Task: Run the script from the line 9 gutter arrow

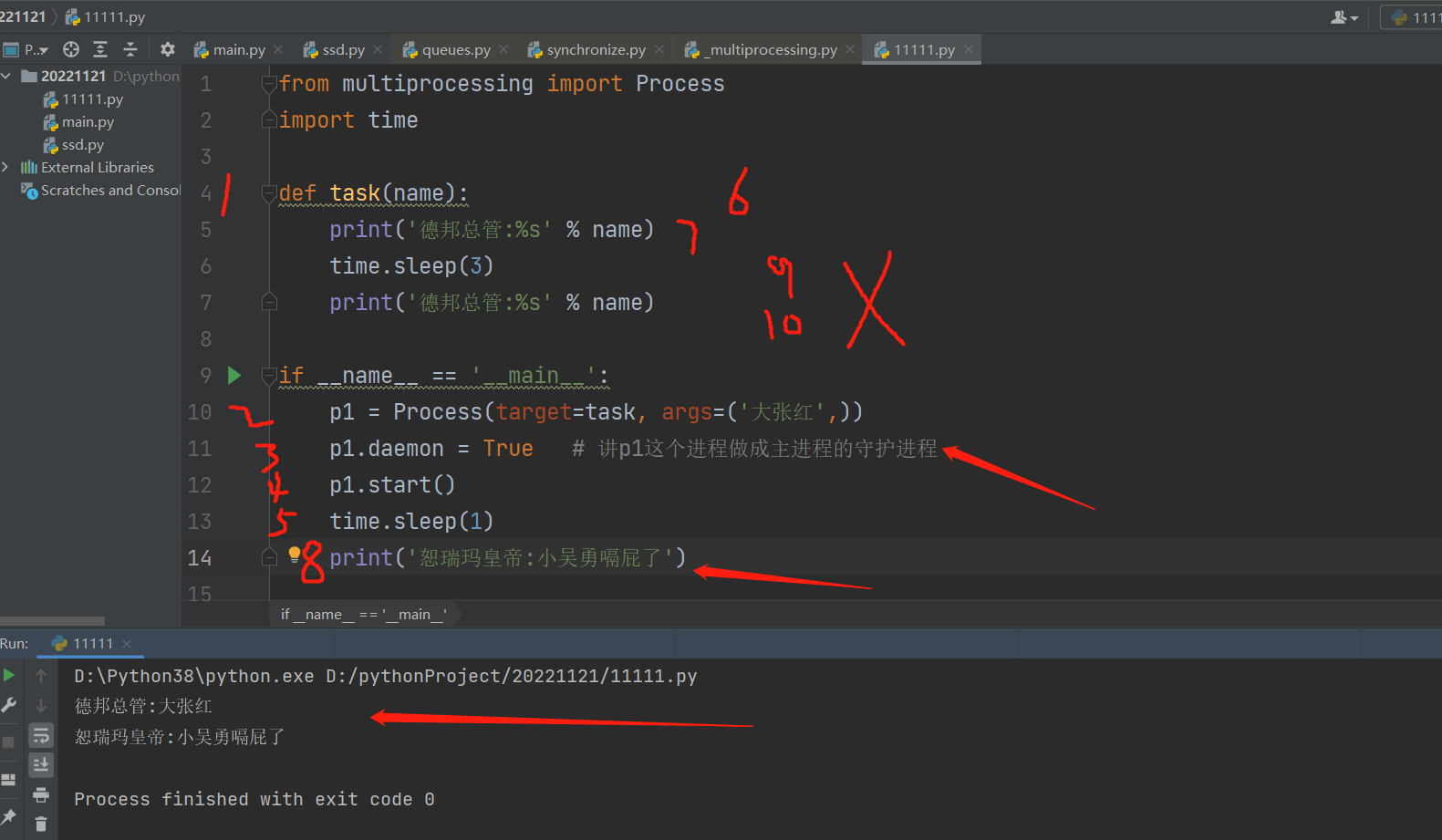Action: click(x=234, y=375)
